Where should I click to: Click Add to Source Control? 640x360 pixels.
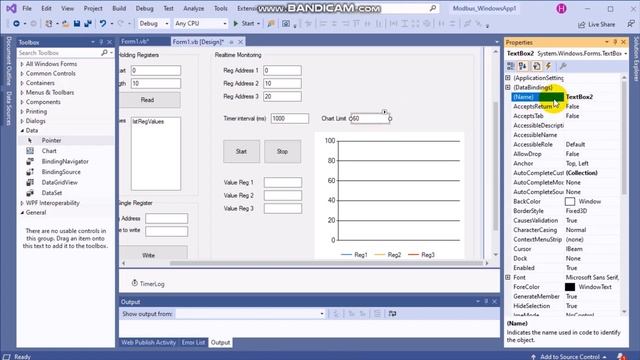(x=569, y=357)
